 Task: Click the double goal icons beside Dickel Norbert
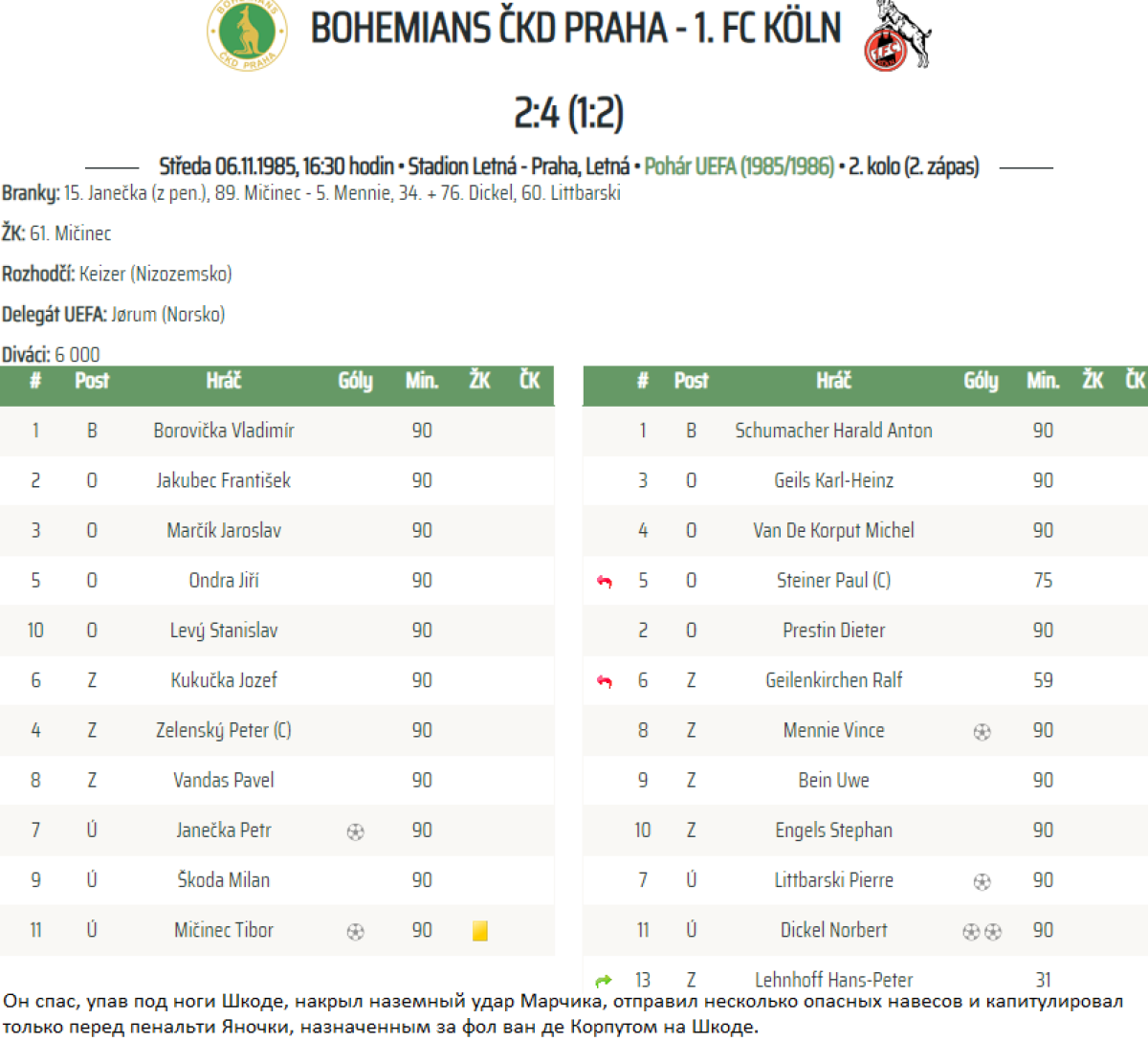(982, 931)
